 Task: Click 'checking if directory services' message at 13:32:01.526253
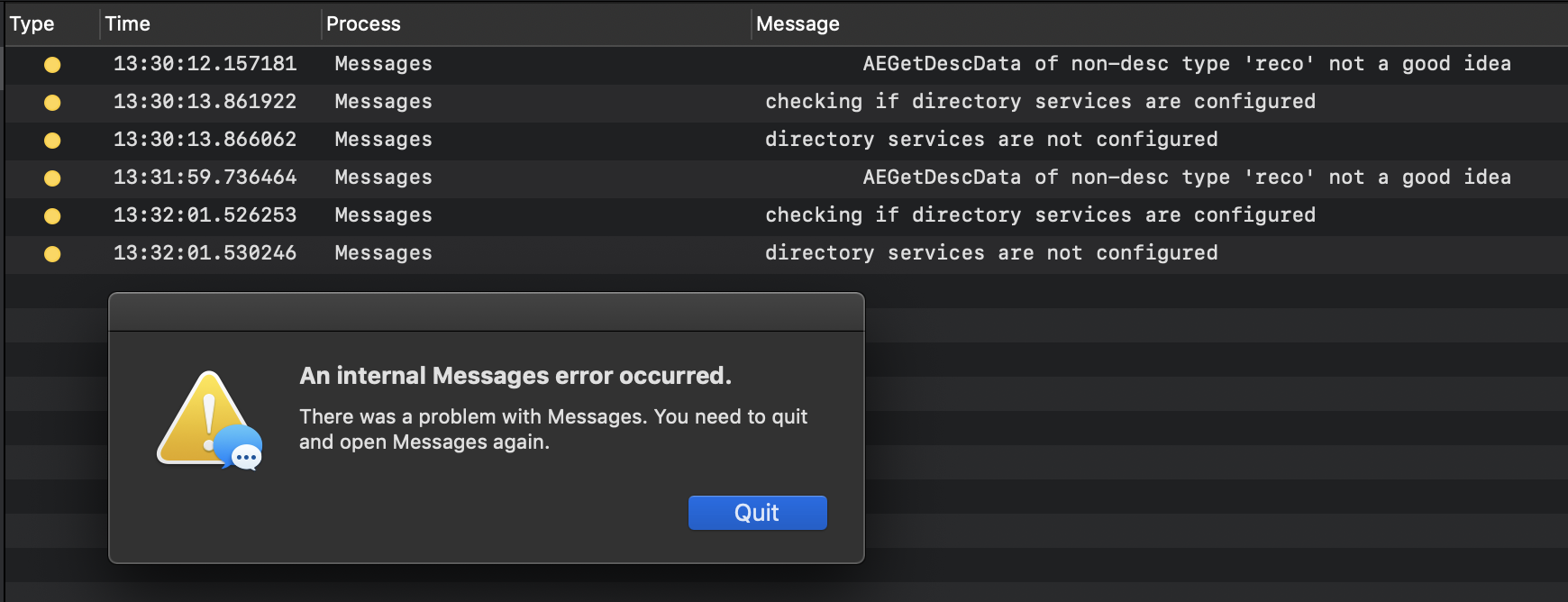click(x=1040, y=215)
